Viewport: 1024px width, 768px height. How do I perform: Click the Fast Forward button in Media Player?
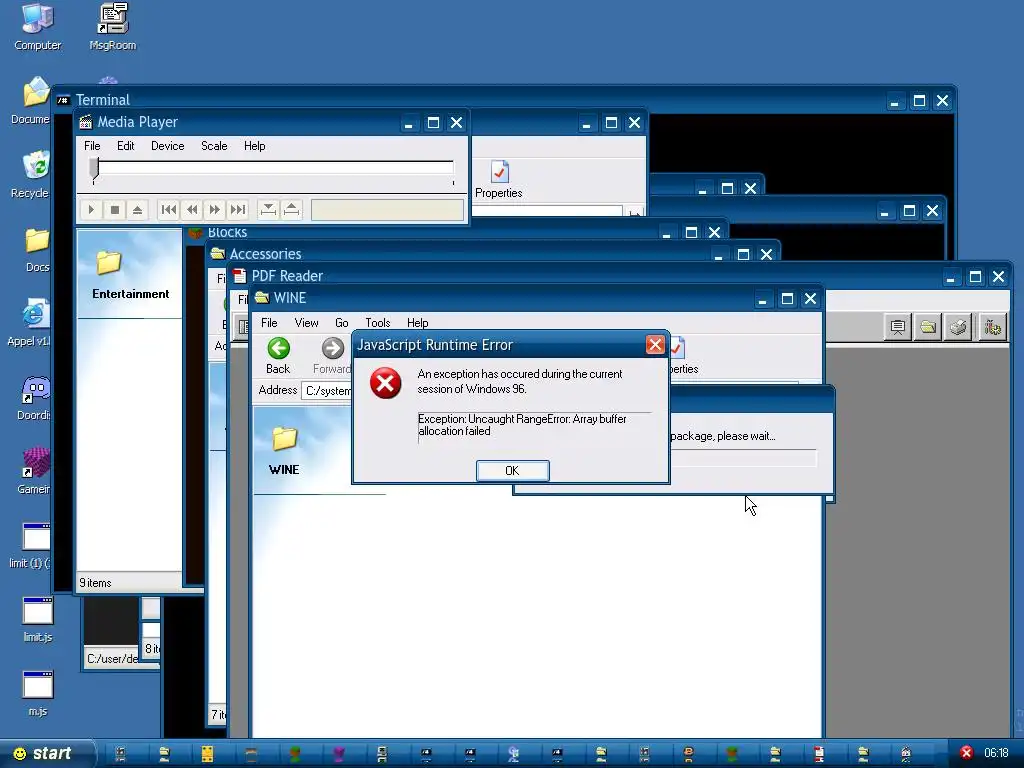click(214, 210)
